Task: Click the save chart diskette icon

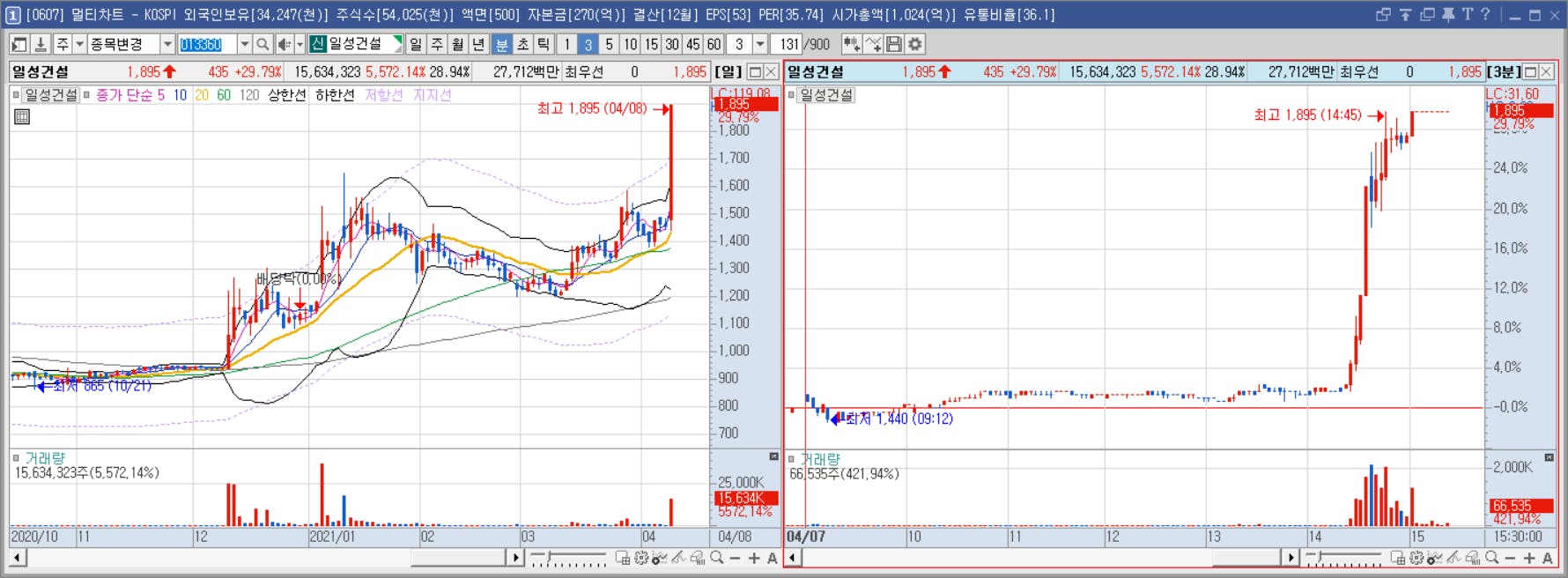Action: (x=894, y=44)
